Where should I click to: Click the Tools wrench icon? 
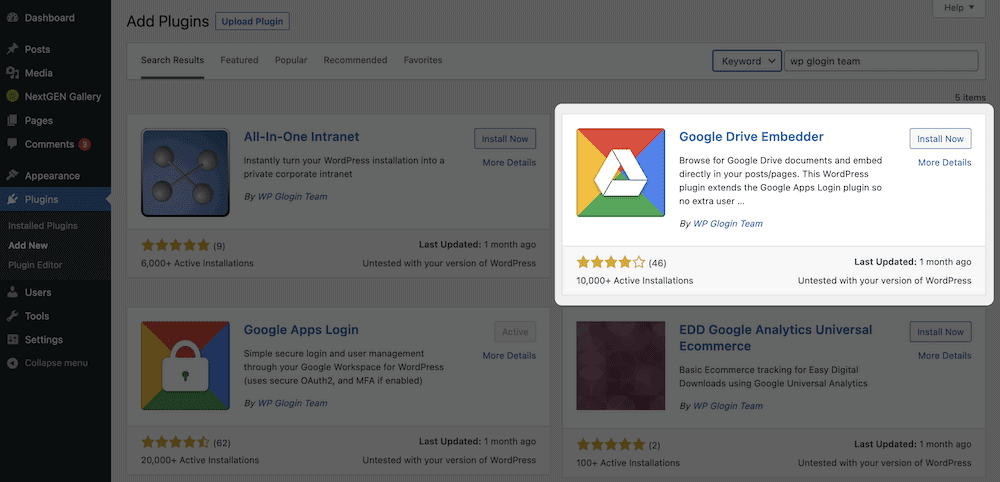point(12,316)
